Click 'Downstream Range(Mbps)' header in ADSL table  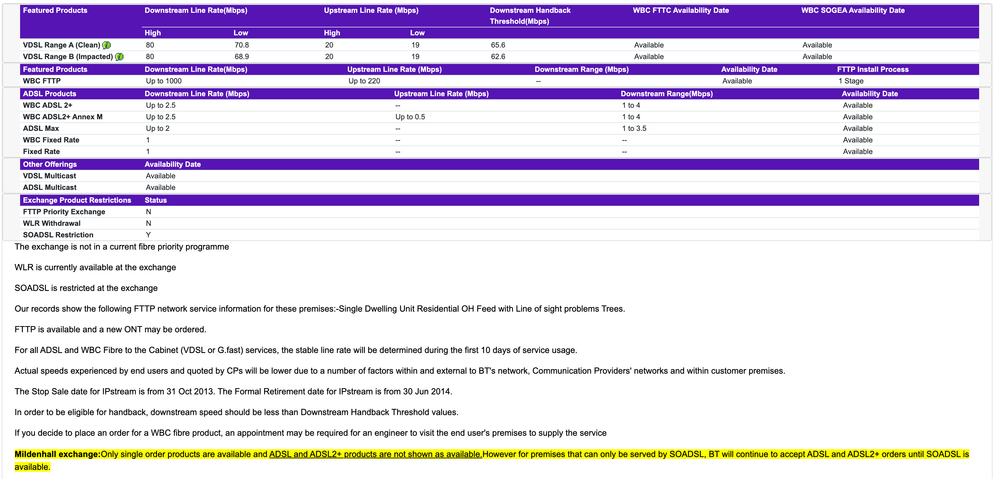point(667,94)
